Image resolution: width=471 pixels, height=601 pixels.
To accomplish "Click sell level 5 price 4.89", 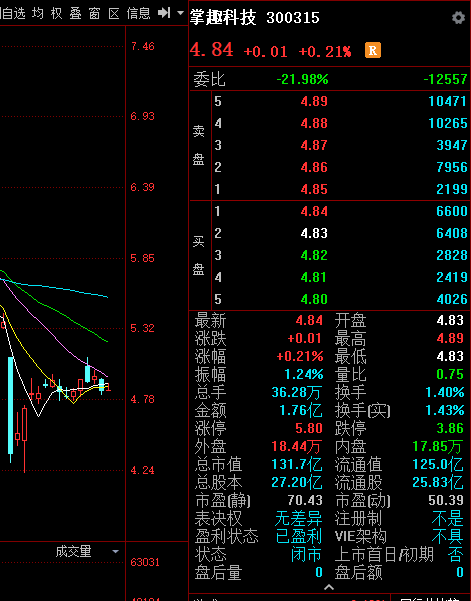I will (314, 101).
